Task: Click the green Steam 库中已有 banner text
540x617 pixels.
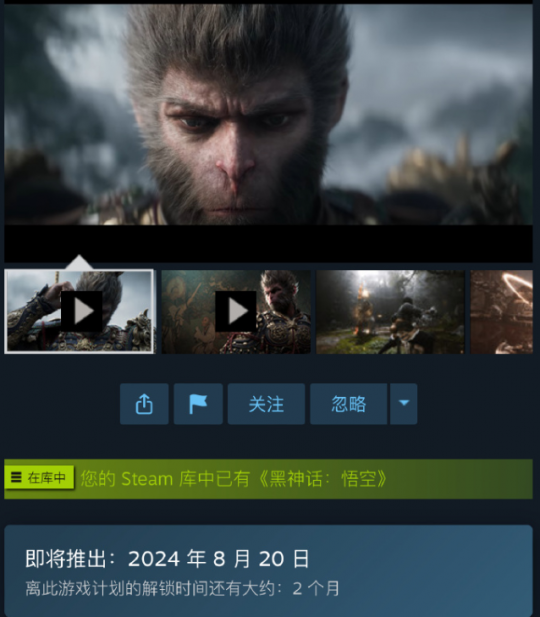Action: (x=234, y=479)
